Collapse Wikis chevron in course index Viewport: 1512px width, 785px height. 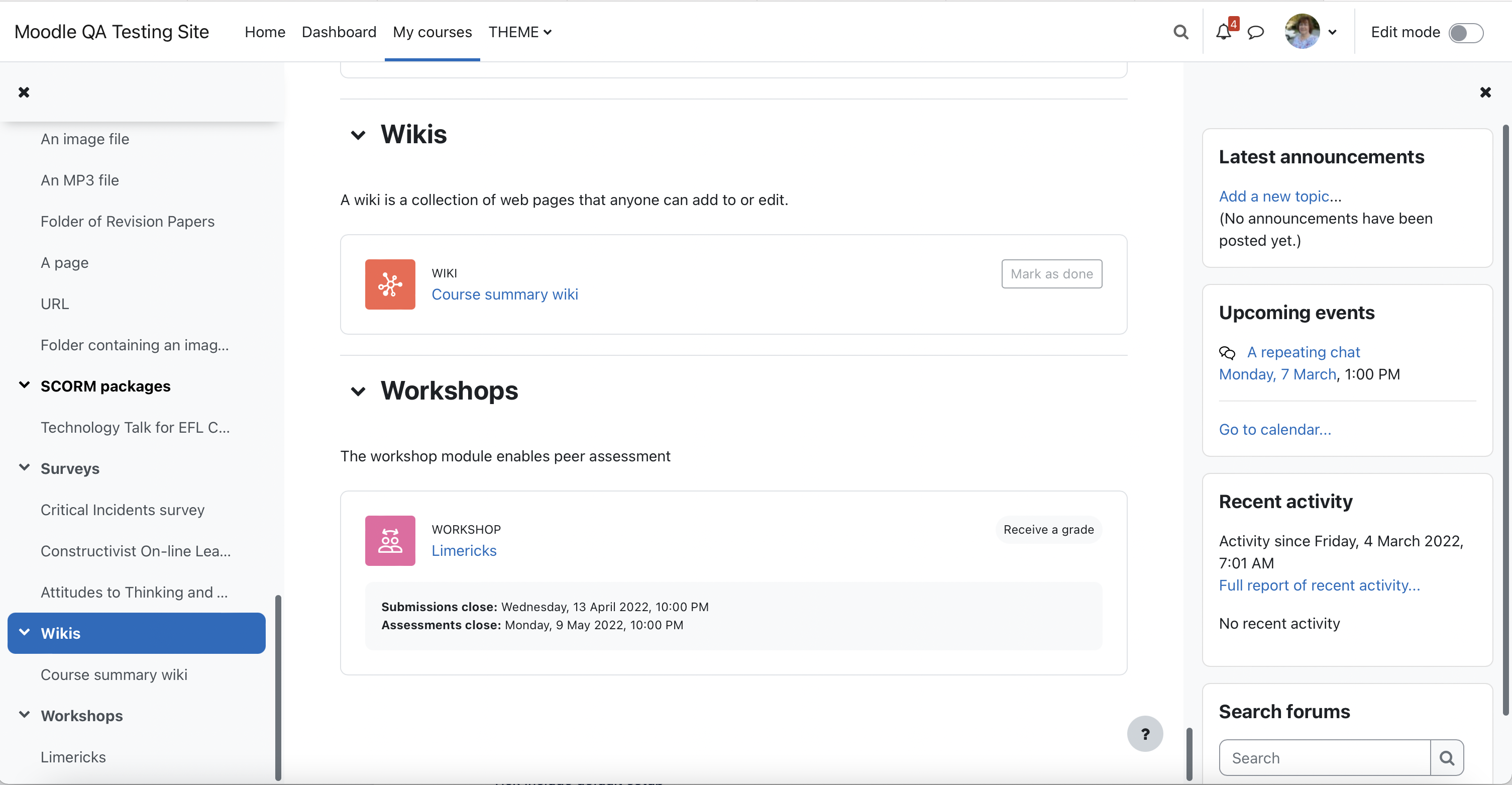[x=24, y=632]
